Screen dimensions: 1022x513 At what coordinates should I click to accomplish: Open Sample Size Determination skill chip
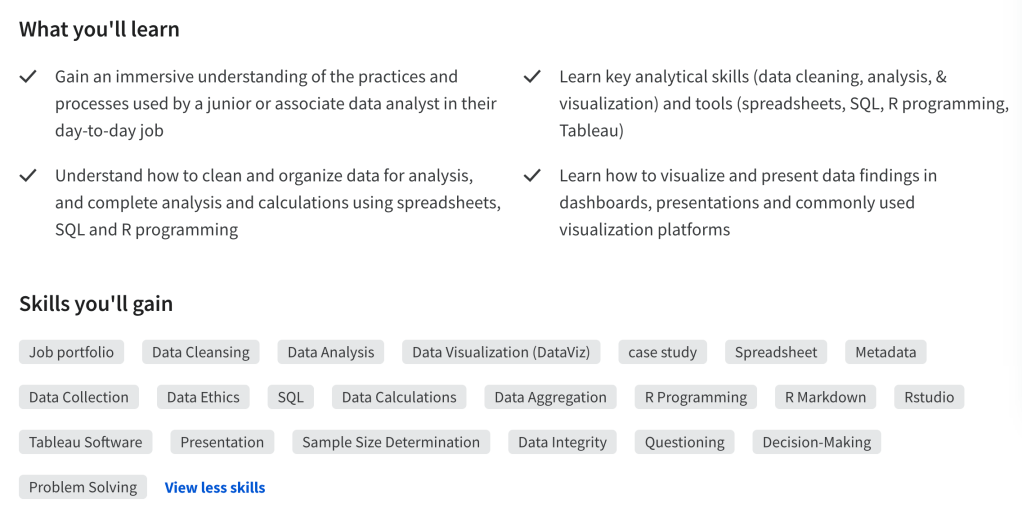click(391, 442)
